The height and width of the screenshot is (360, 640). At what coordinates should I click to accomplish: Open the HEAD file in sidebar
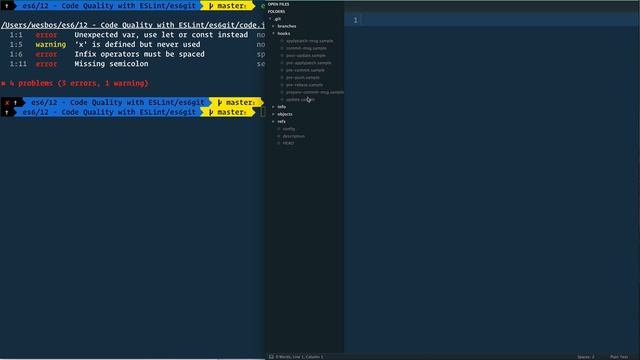click(x=288, y=143)
